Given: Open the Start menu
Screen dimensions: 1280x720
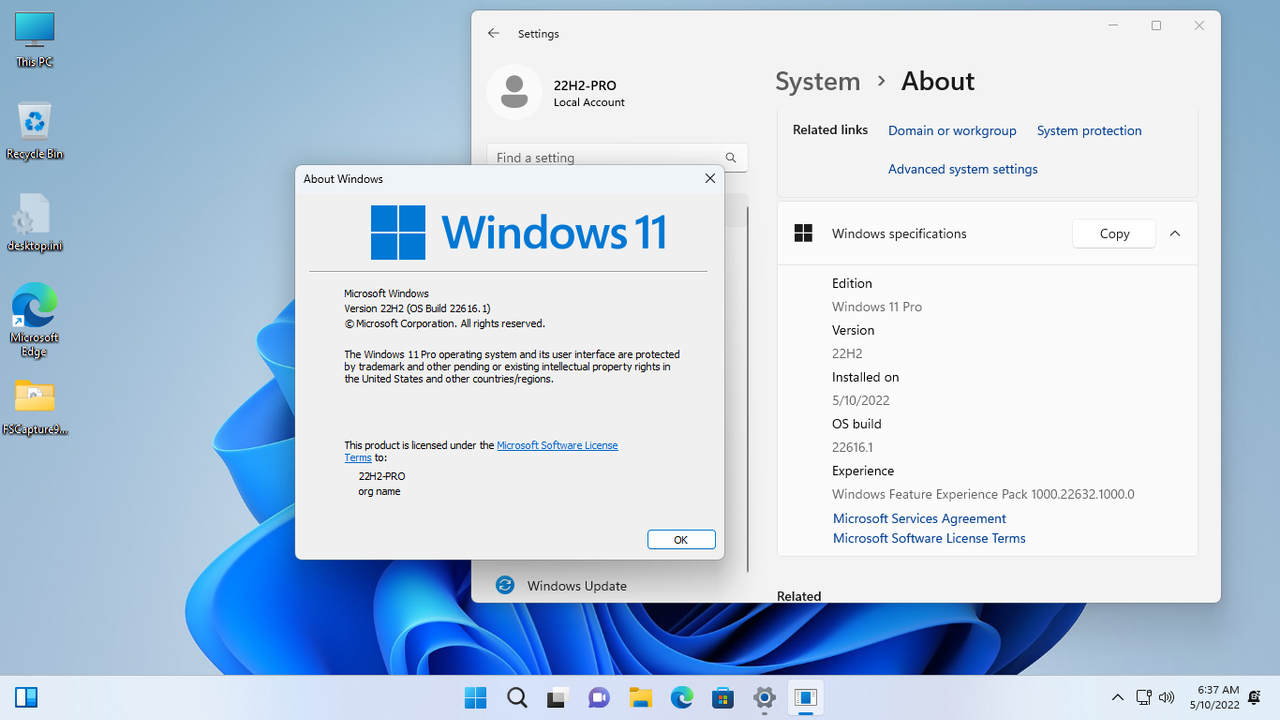Looking at the screenshot, I should pyautogui.click(x=476, y=697).
